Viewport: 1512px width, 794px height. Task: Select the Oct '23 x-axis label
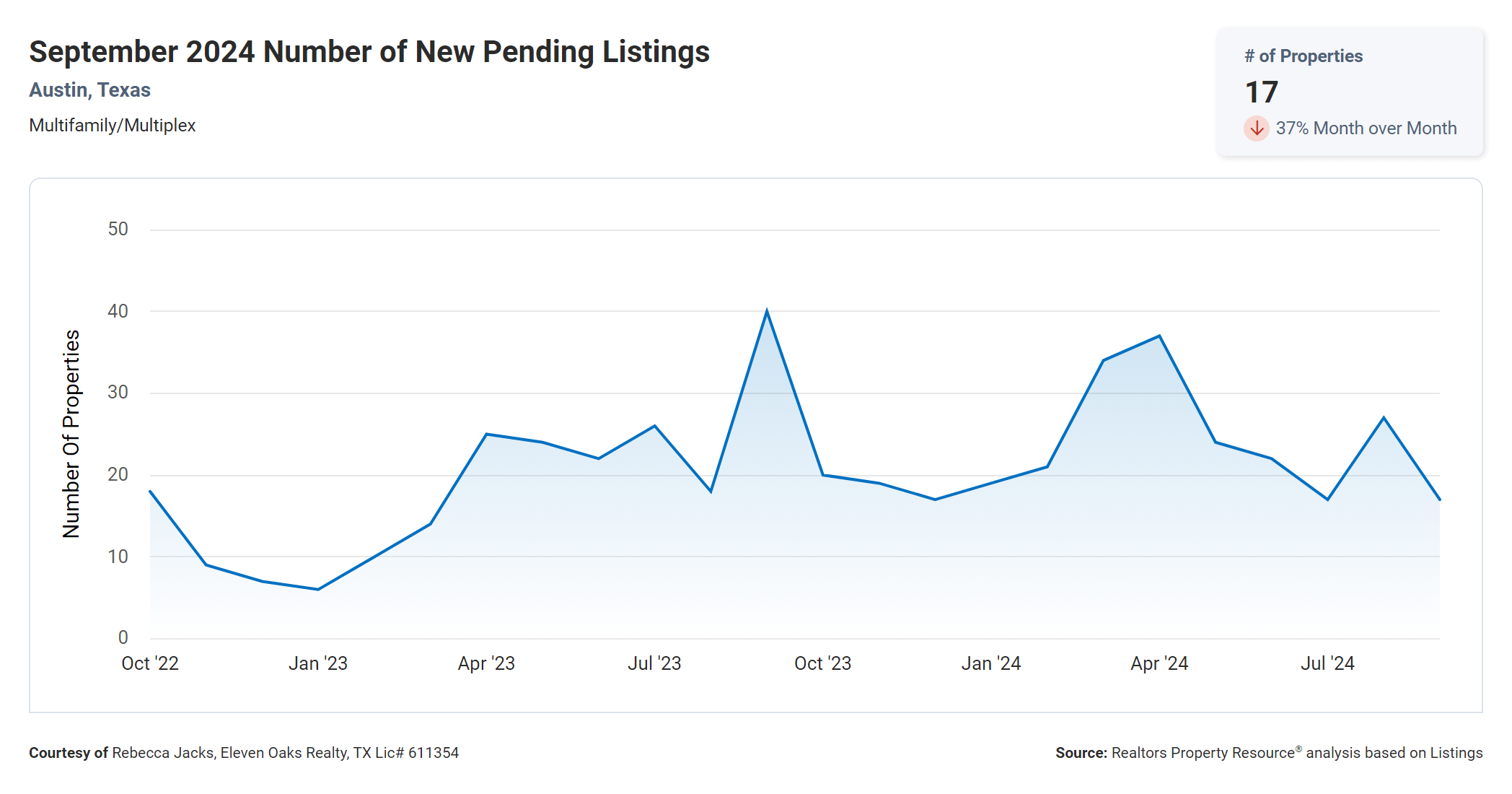[822, 663]
